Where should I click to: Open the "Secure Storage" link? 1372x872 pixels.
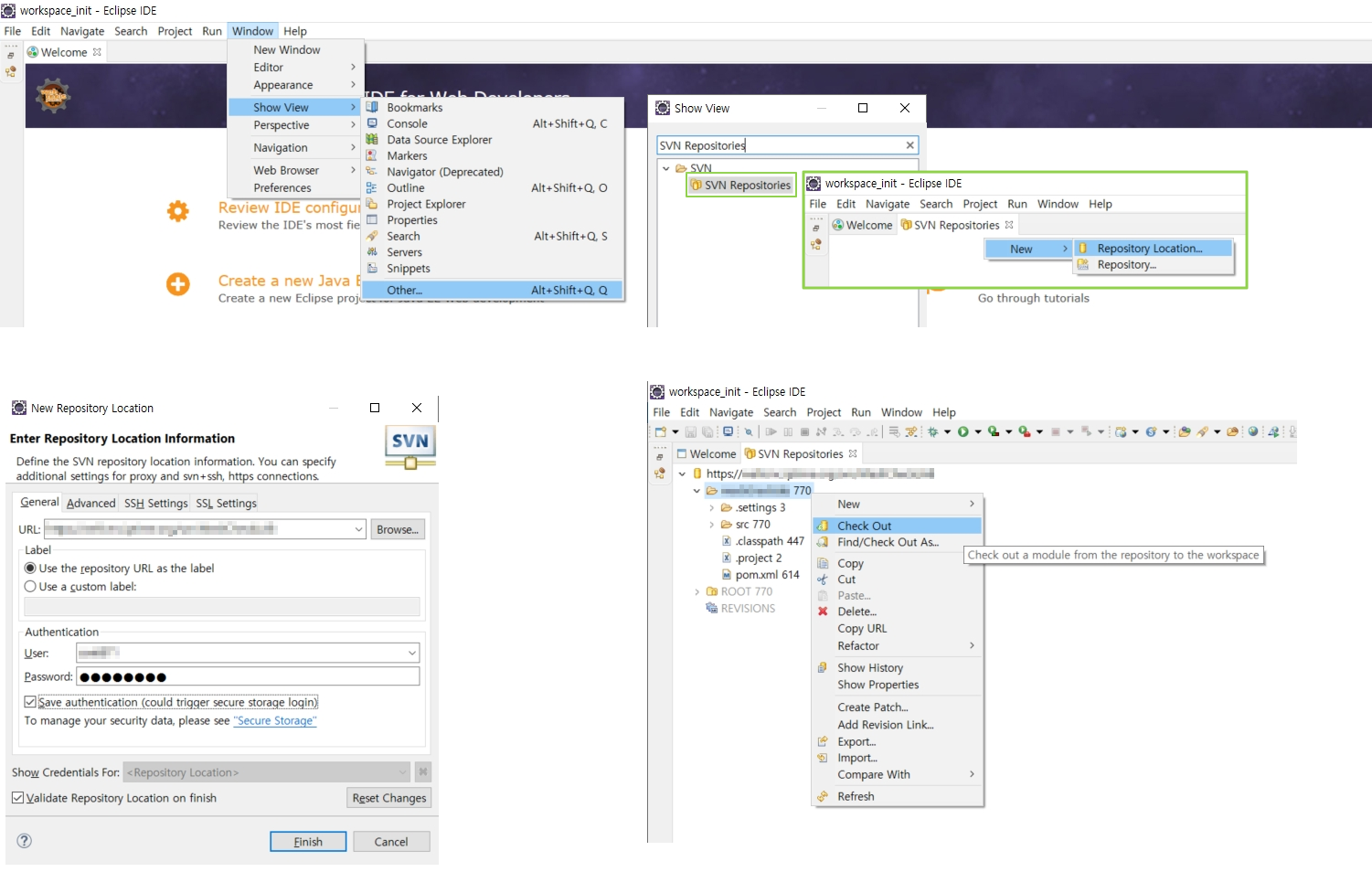pos(275,721)
